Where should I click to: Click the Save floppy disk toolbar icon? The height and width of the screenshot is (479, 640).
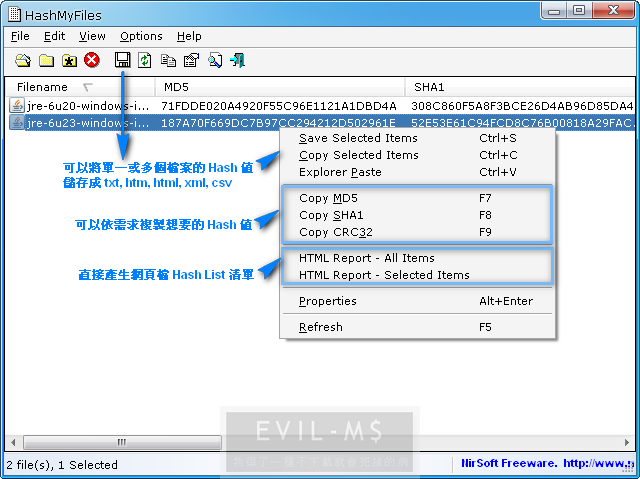(122, 60)
